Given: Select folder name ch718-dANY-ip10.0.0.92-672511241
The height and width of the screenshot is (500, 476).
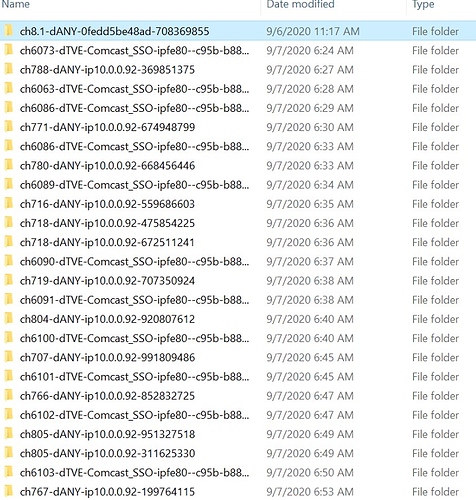Looking at the screenshot, I should pos(107,242).
